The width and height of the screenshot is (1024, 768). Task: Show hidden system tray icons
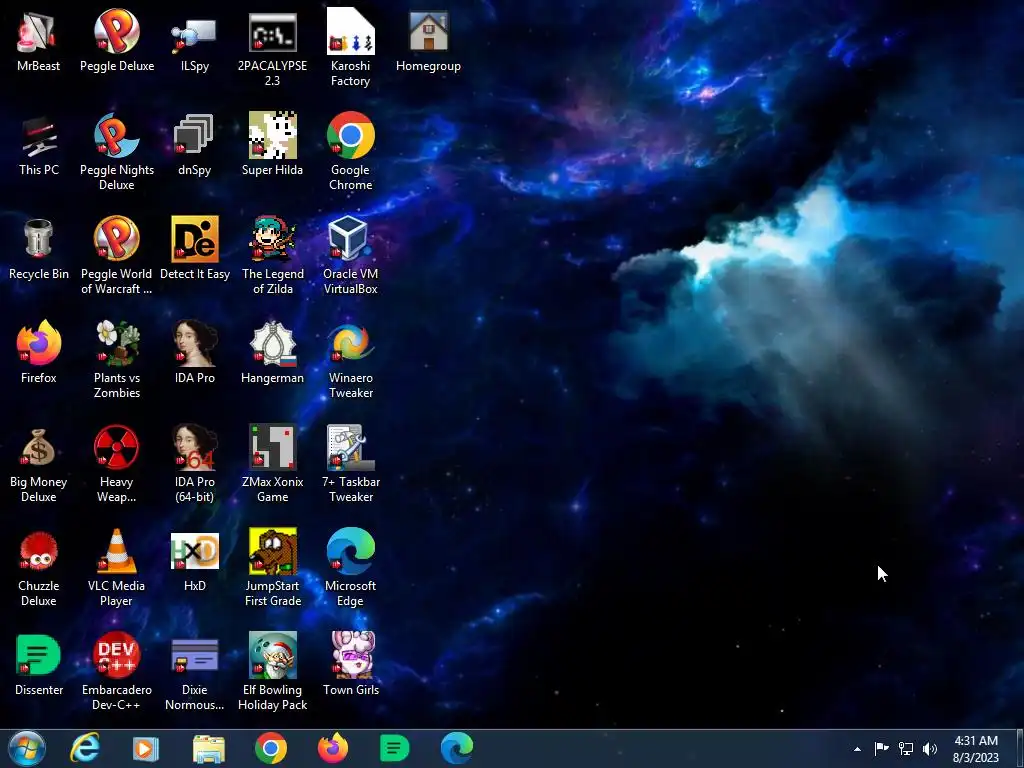[x=857, y=749]
